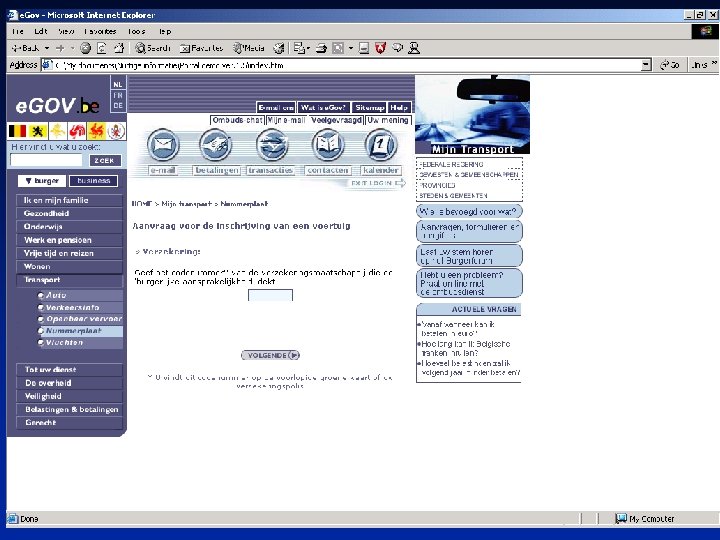Screen dimensions: 720x540
Task: Expand the Links toolbar chevron
Action: (714, 63)
